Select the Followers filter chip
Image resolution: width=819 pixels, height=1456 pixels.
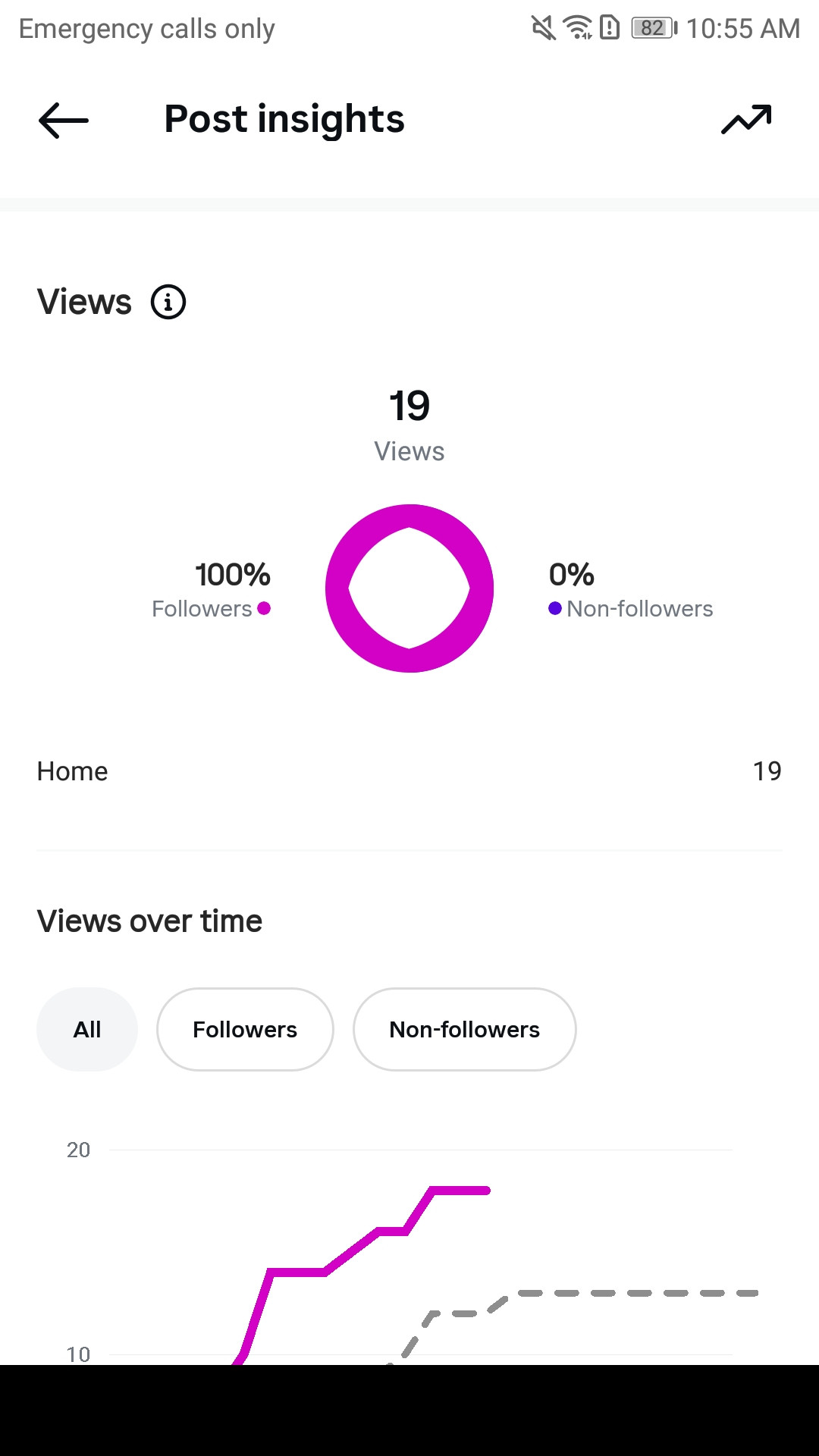coord(245,1029)
